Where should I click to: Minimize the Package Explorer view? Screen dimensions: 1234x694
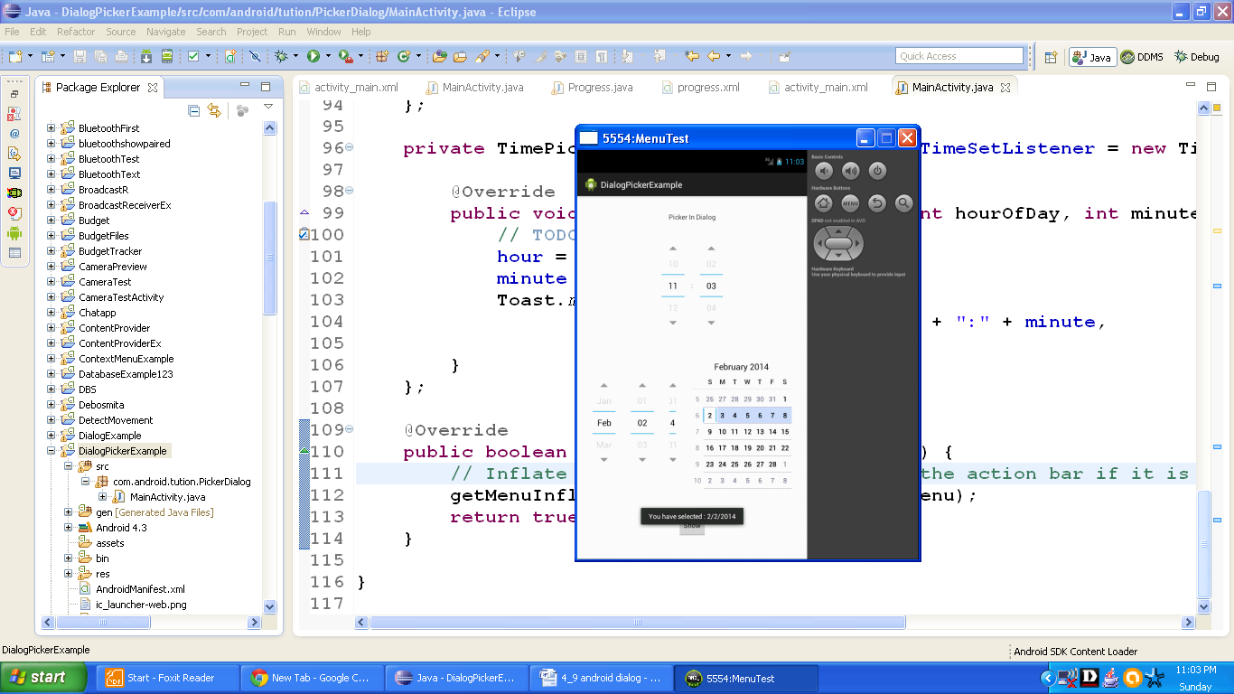pyautogui.click(x=246, y=87)
